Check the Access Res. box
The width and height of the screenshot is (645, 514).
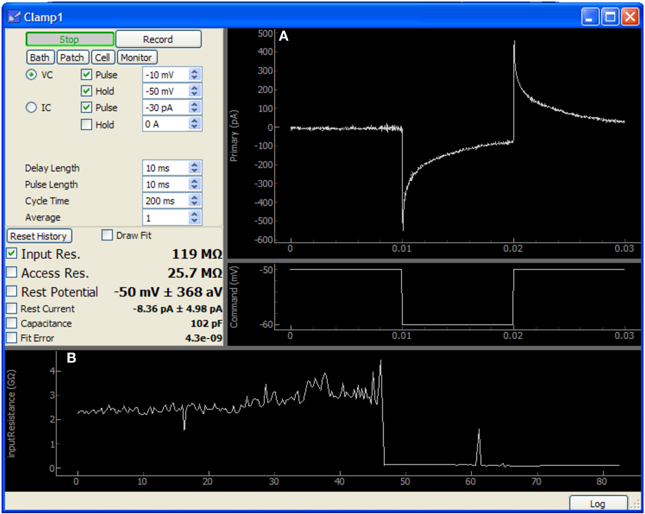pos(12,272)
